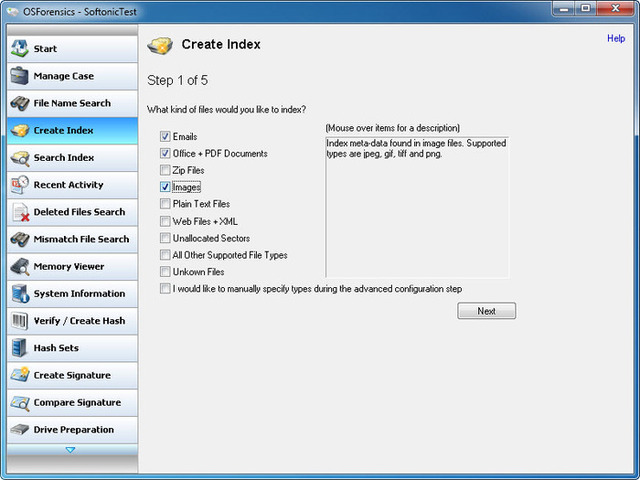640x480 pixels.
Task: Uncheck the Images checkbox
Action: click(165, 187)
